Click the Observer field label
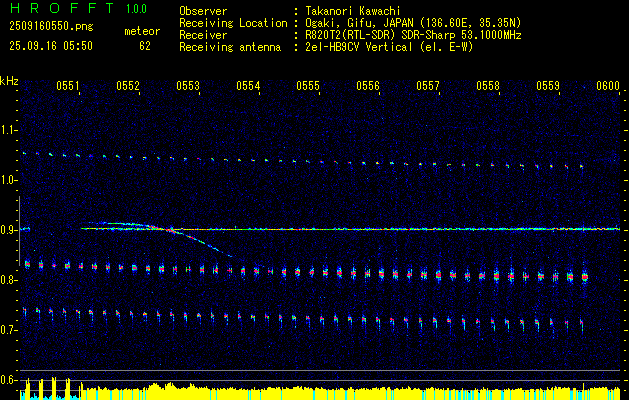 (x=203, y=11)
